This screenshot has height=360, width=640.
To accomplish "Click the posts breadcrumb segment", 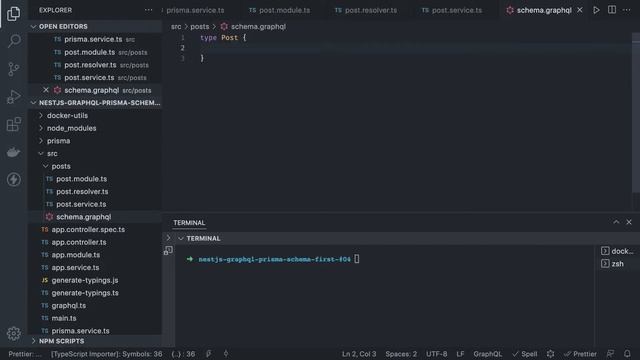I will 200,27.
